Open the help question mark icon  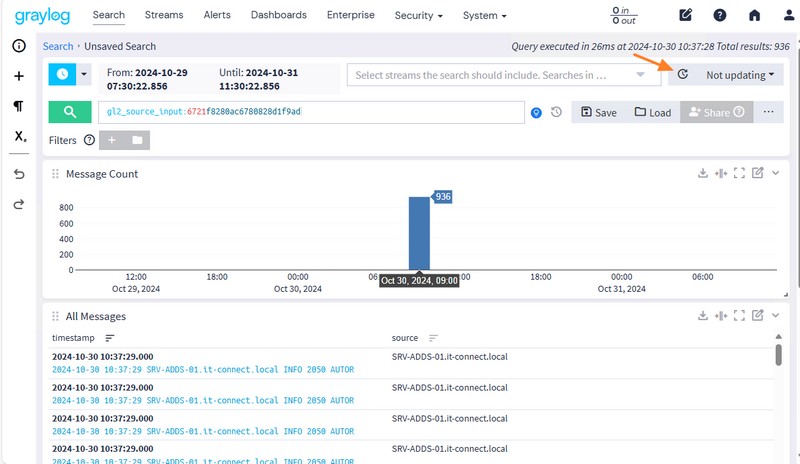720,16
